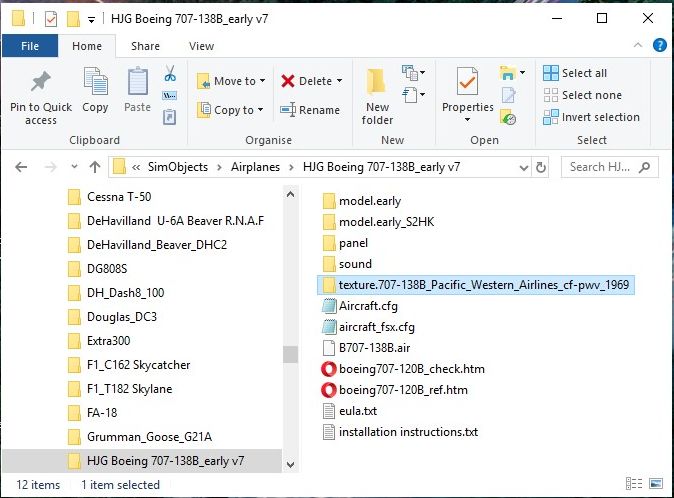This screenshot has width=674, height=498.
Task: Switch to the Share ribbon tab
Action: click(x=145, y=46)
